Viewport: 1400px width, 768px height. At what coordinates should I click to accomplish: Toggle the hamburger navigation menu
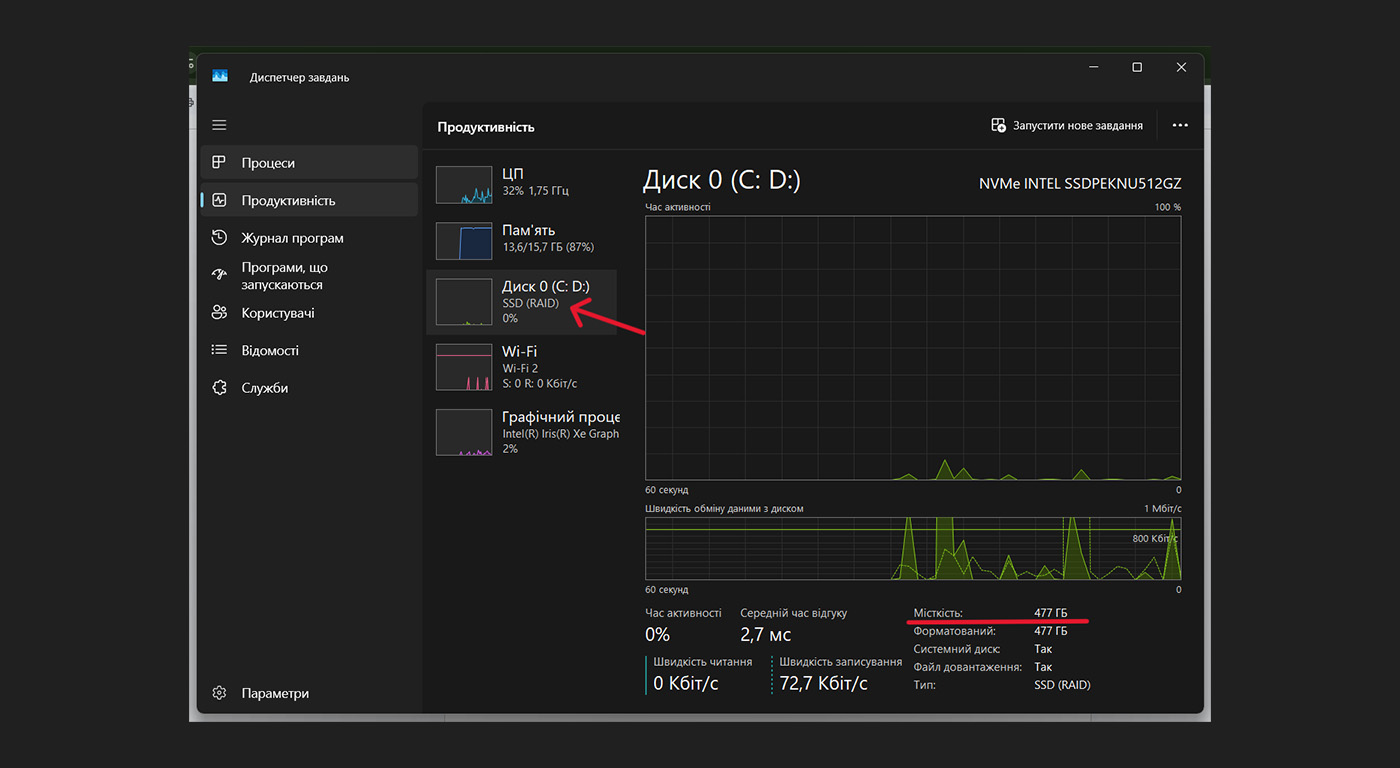219,125
